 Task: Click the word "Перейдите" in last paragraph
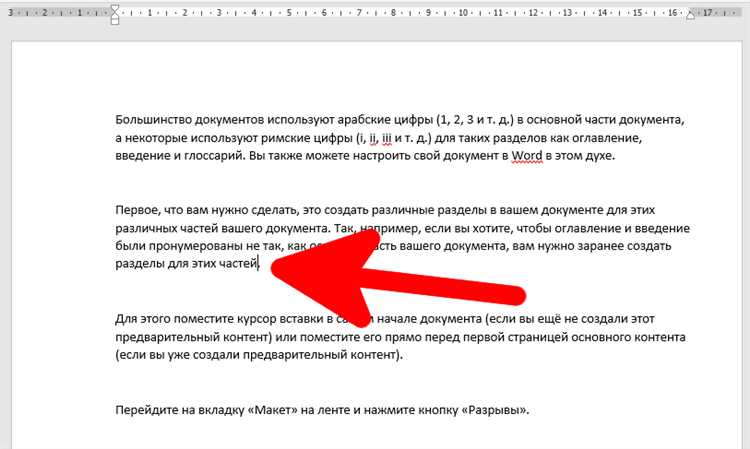[147, 410]
